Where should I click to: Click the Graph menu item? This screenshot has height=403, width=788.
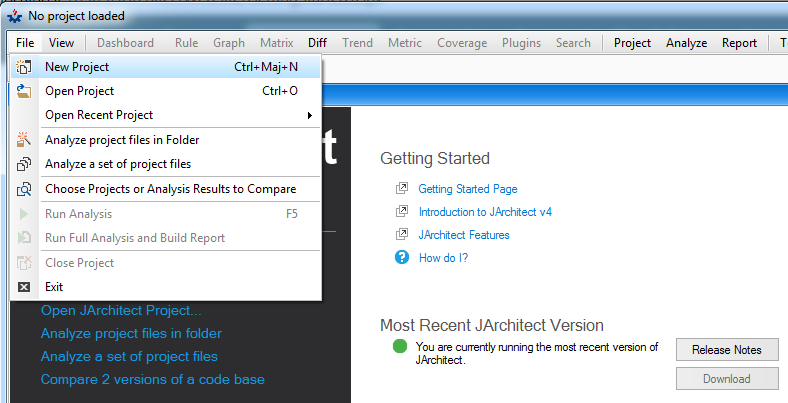[229, 43]
